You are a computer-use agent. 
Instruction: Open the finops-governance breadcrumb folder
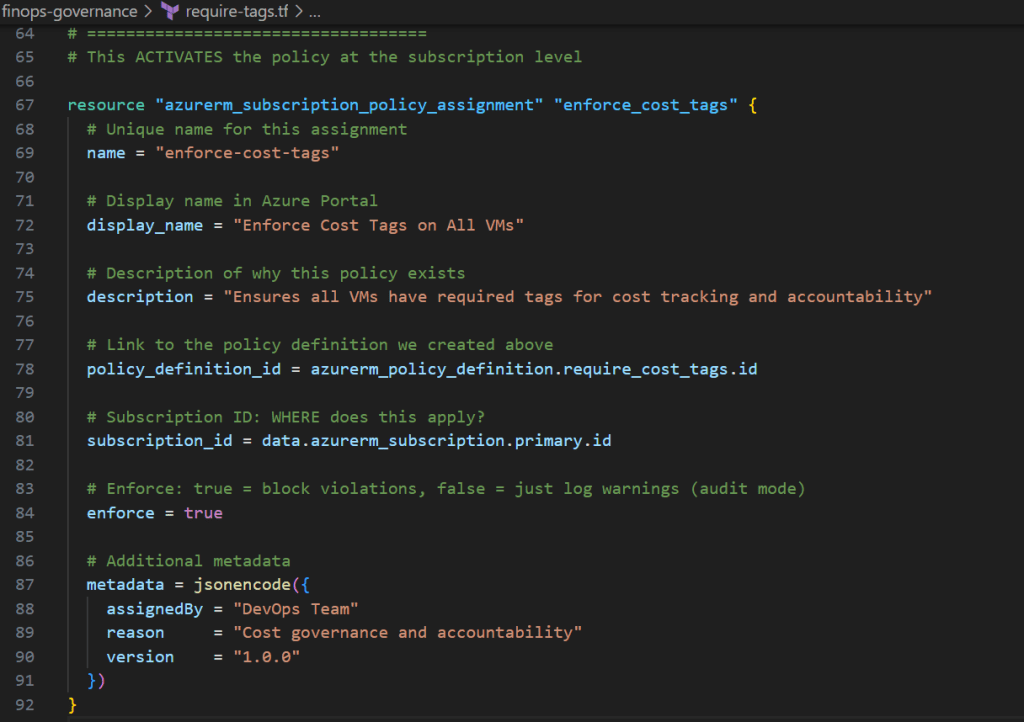click(x=69, y=12)
